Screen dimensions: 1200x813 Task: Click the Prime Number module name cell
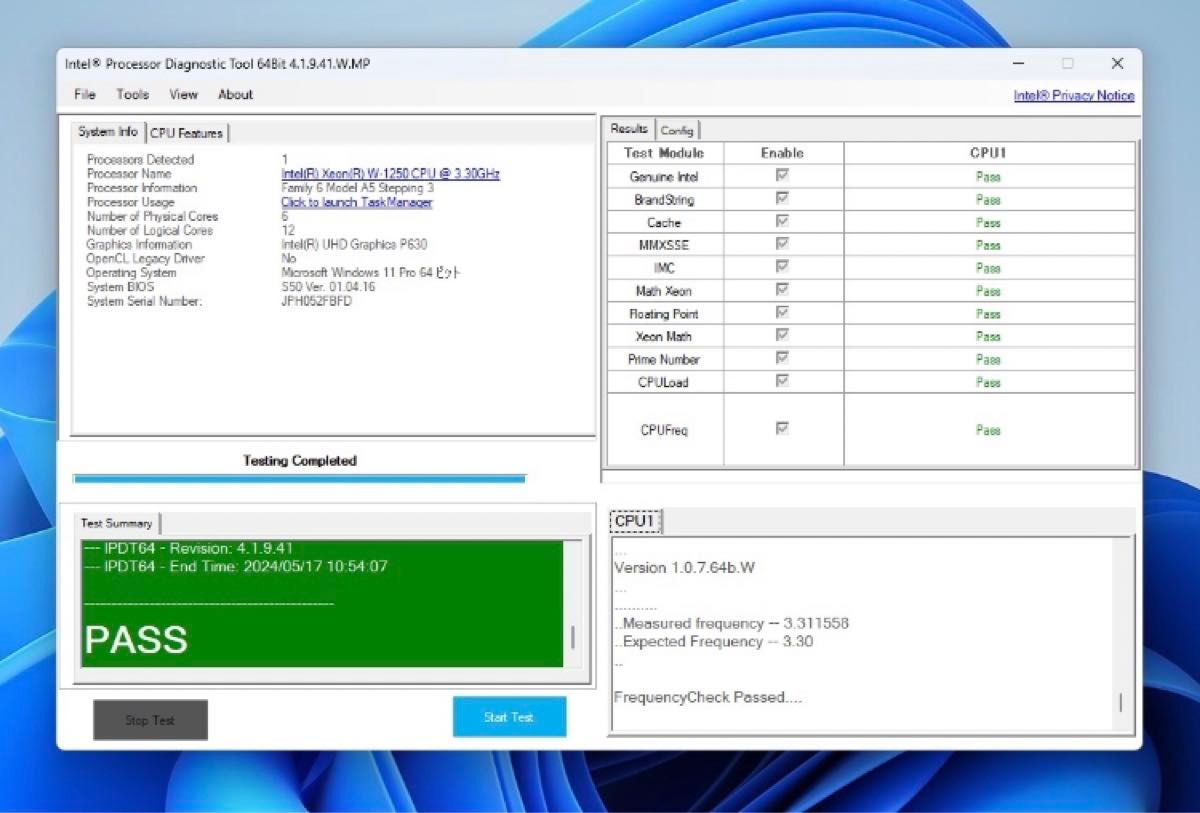click(665, 360)
